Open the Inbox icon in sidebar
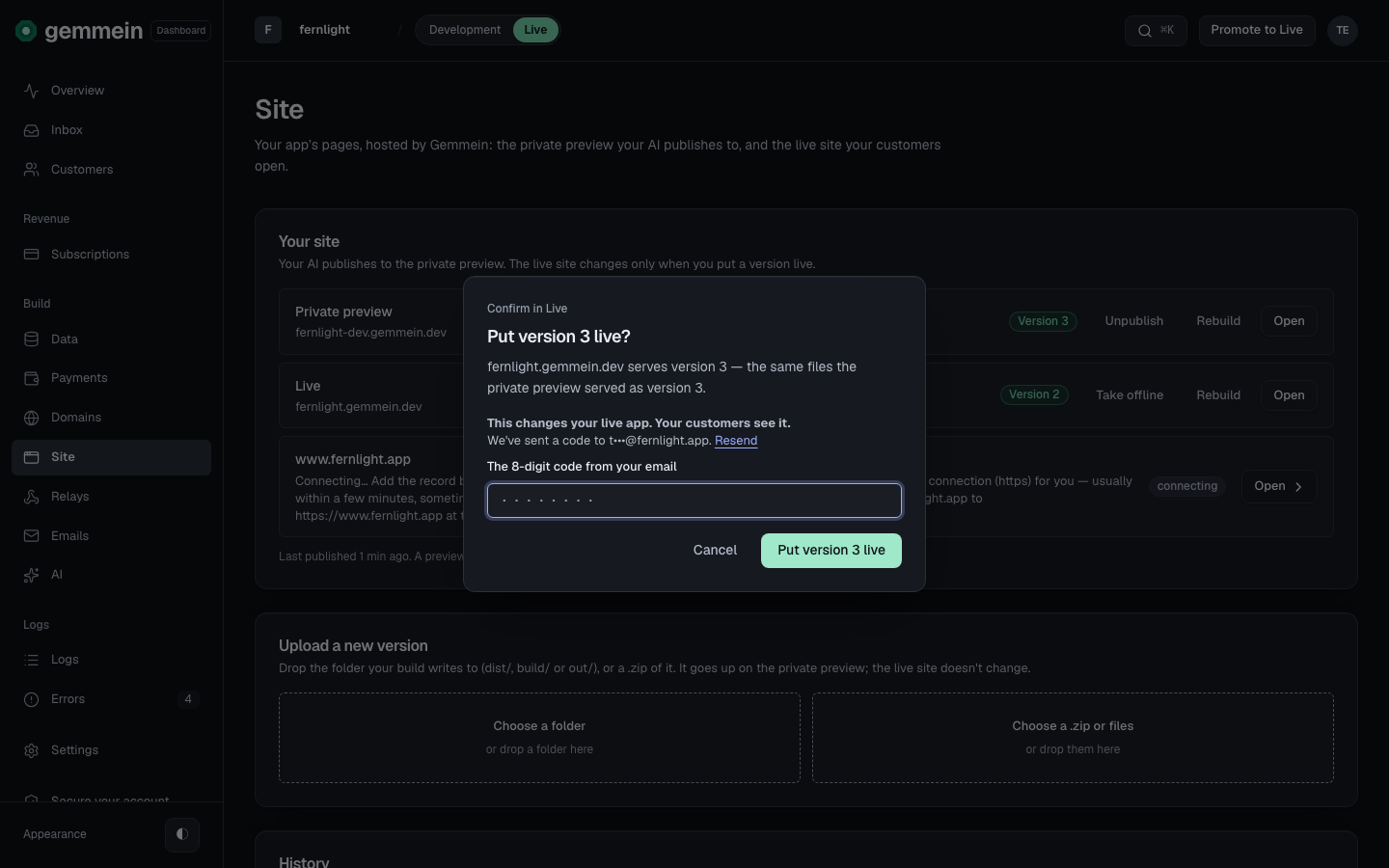The height and width of the screenshot is (868, 1389). pyautogui.click(x=32, y=130)
